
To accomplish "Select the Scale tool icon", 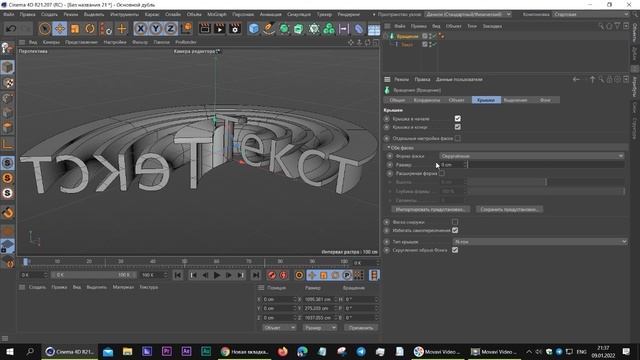I will 75,29.
